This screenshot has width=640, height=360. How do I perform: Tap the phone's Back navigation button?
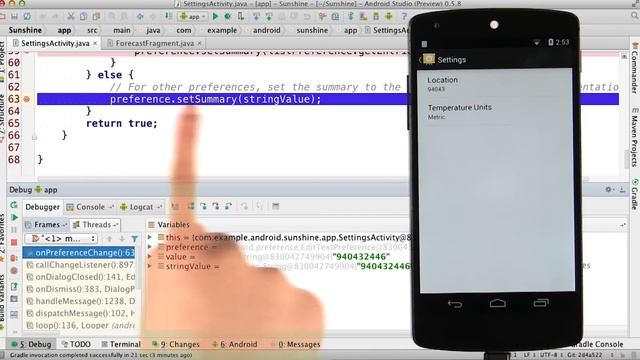click(455, 304)
